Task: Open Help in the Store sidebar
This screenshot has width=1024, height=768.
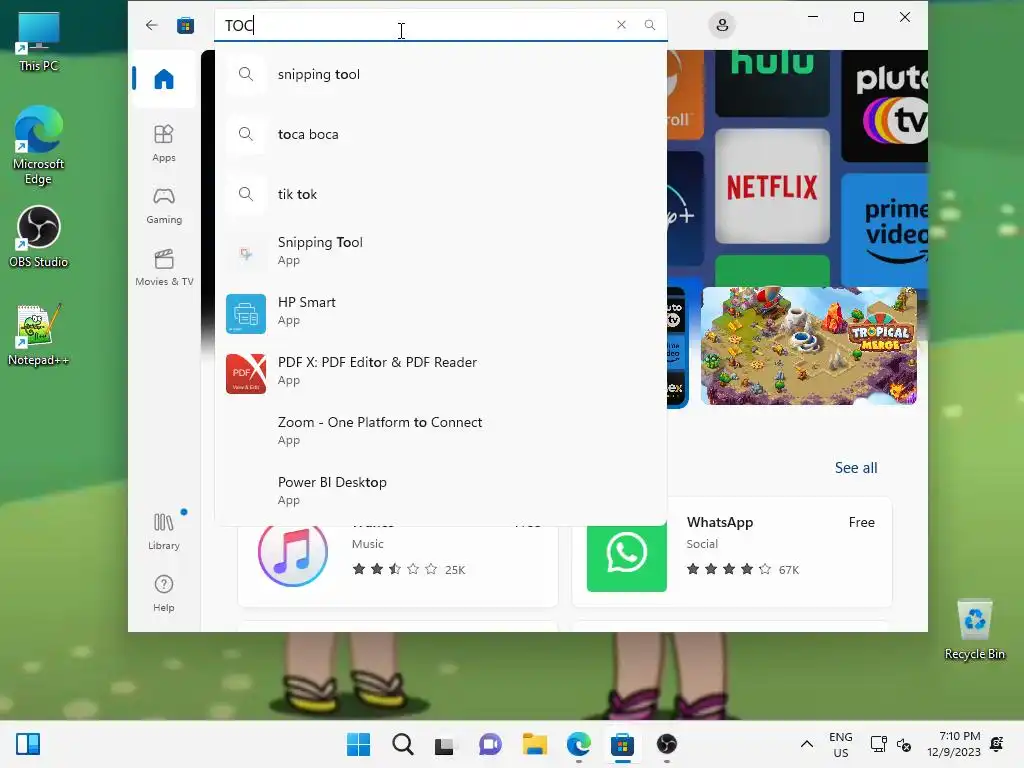Action: 164,593
